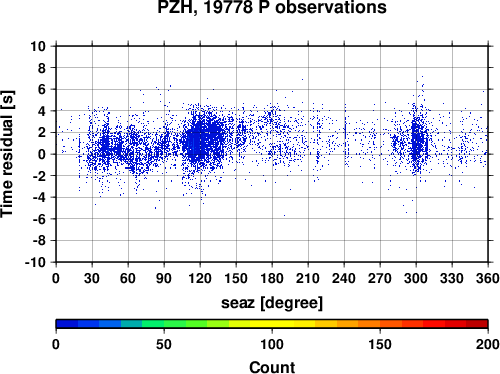Click the x-axis tick label 360

coord(488,278)
